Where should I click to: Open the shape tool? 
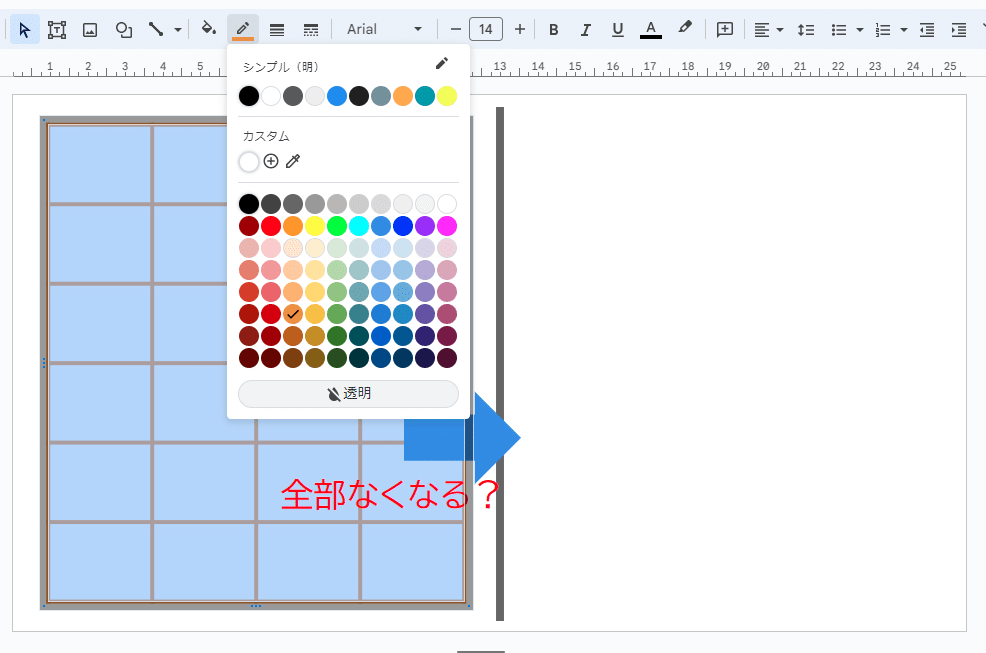click(x=123, y=30)
